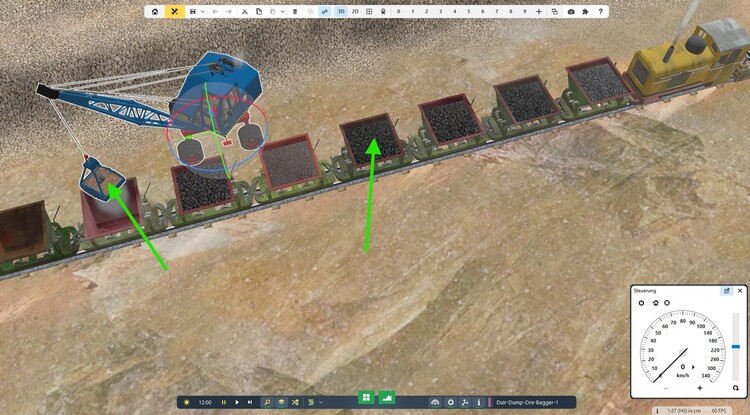
Task: Open help with question mark icon
Action: click(600, 11)
